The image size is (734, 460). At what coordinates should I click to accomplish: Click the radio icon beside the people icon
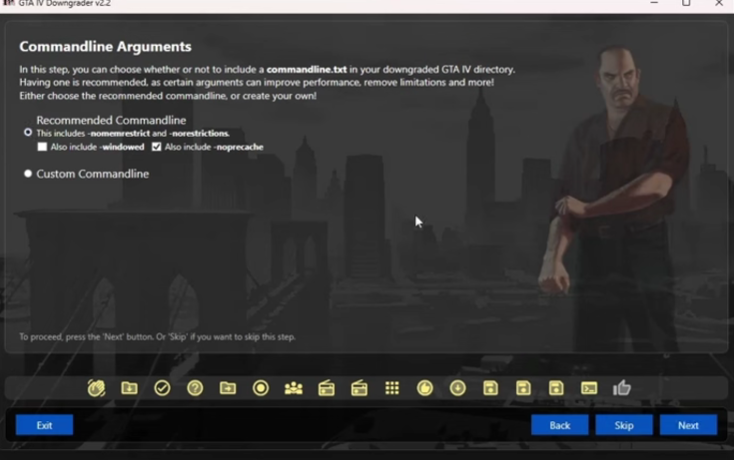[326, 388]
